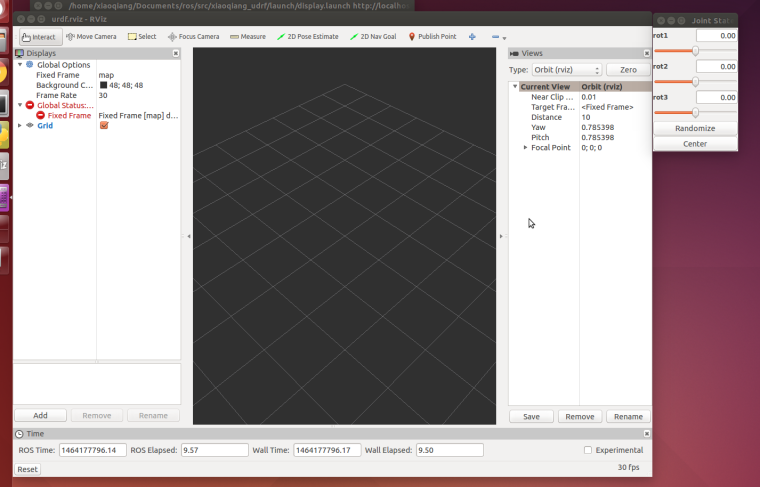Click the rot1 joint slider handle
The image size is (760, 487).
[x=695, y=51]
